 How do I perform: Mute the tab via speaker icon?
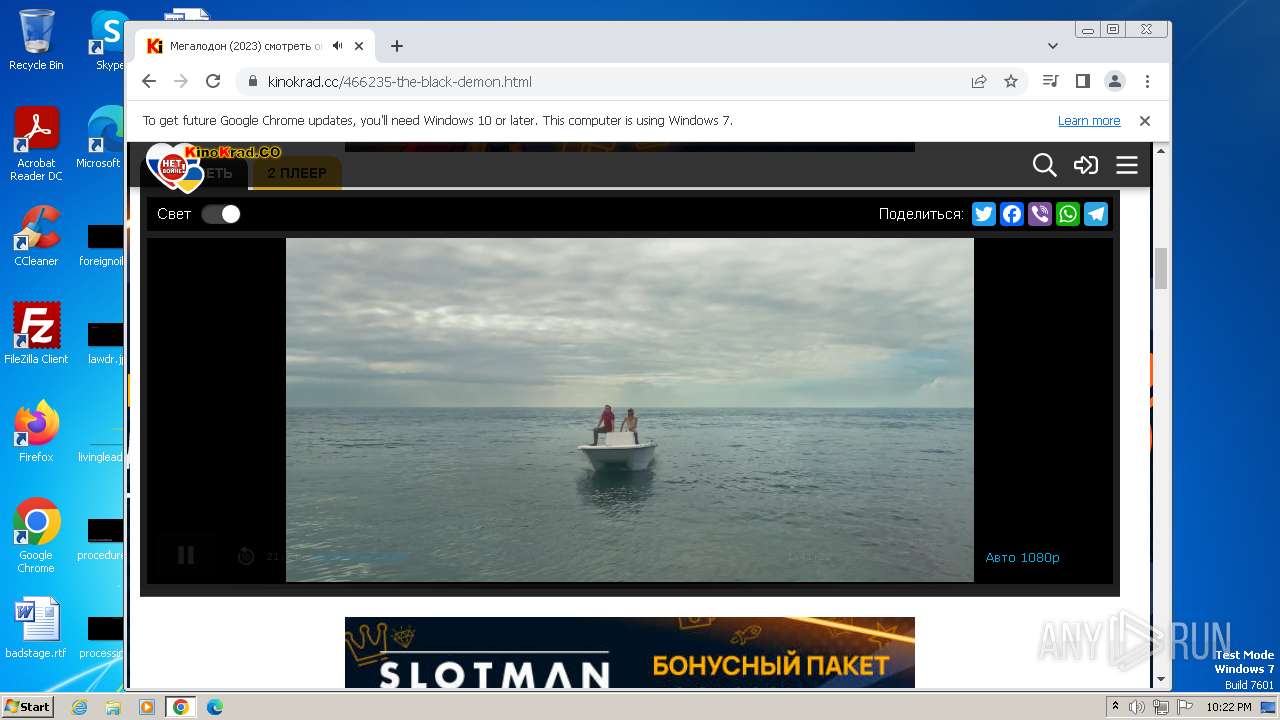pyautogui.click(x=338, y=46)
